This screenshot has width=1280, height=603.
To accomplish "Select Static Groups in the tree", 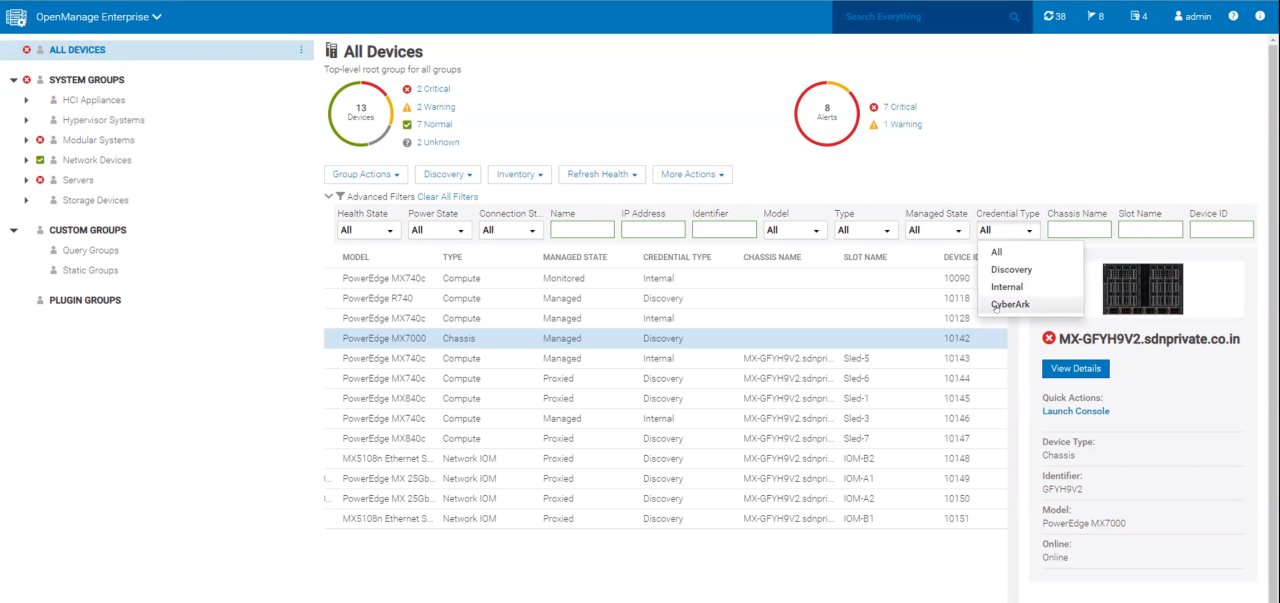I will pos(90,270).
